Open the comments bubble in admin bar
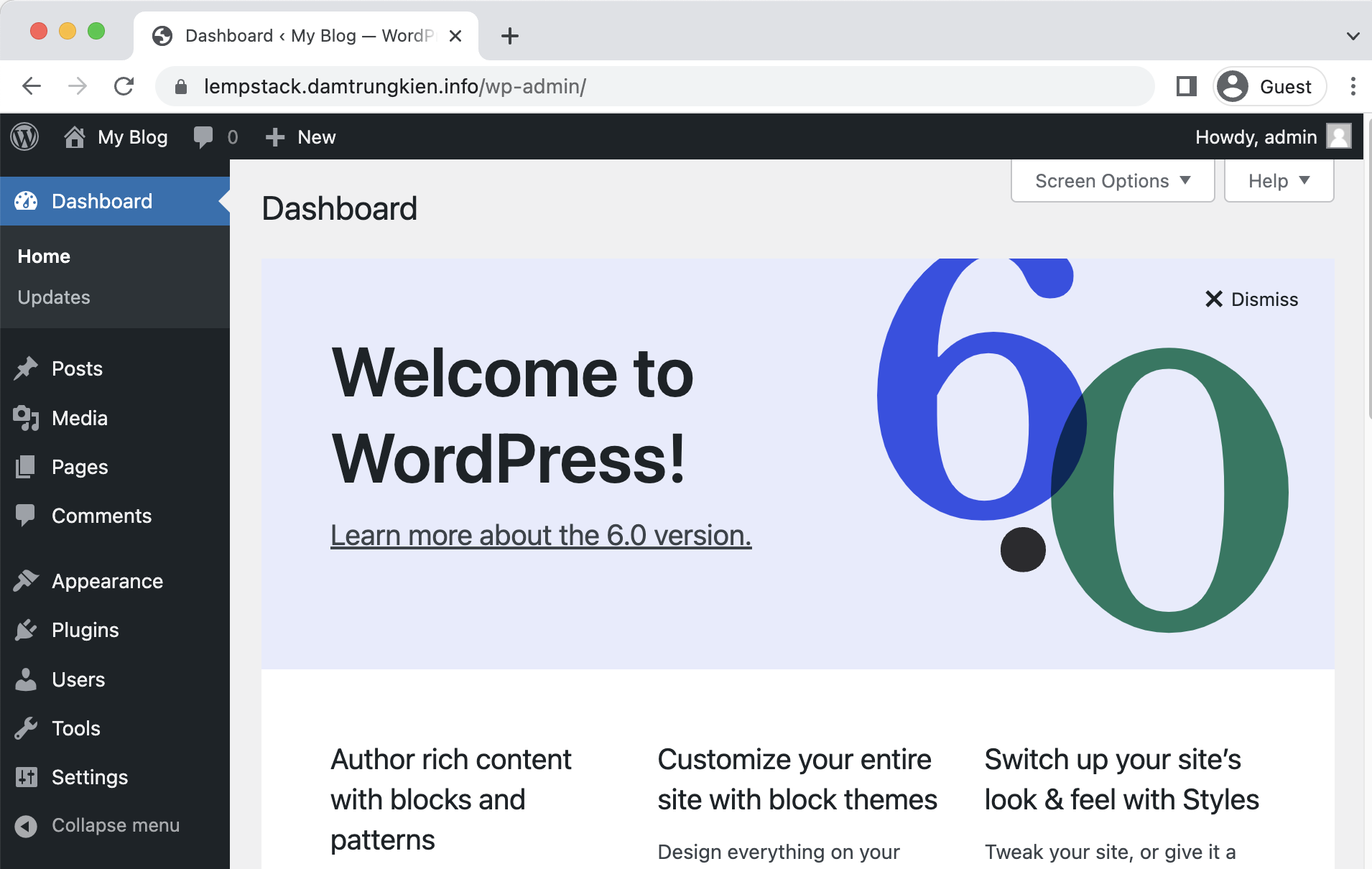The image size is (1372, 869). coord(203,136)
